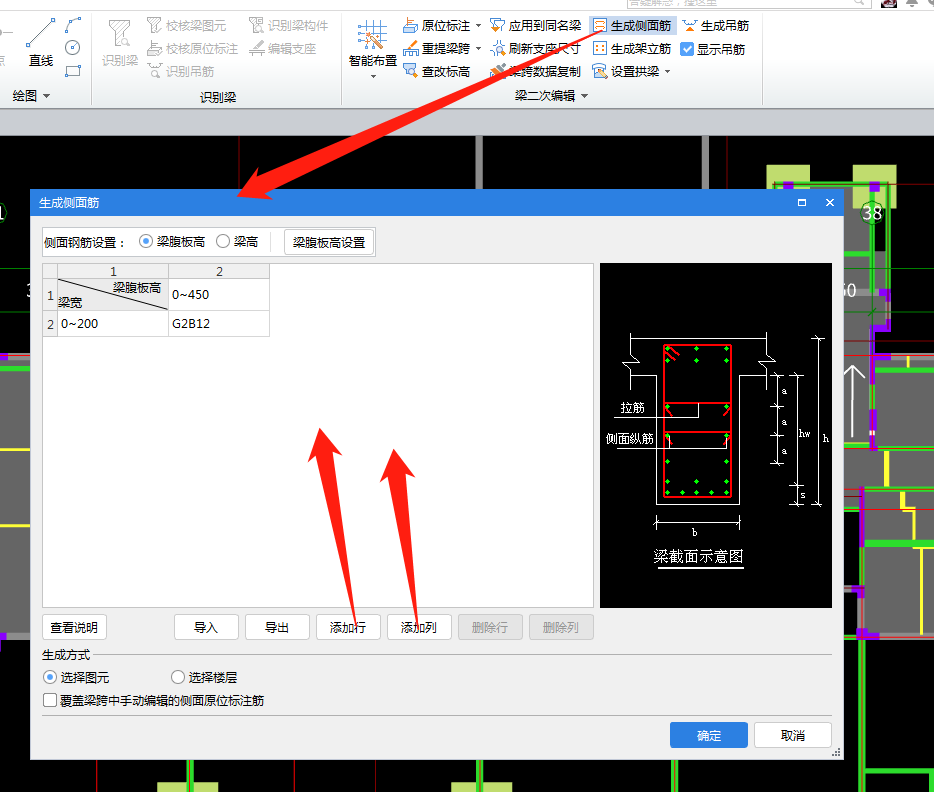Close the 生成侧面筋 dialog
The image size is (934, 792).
[830, 202]
